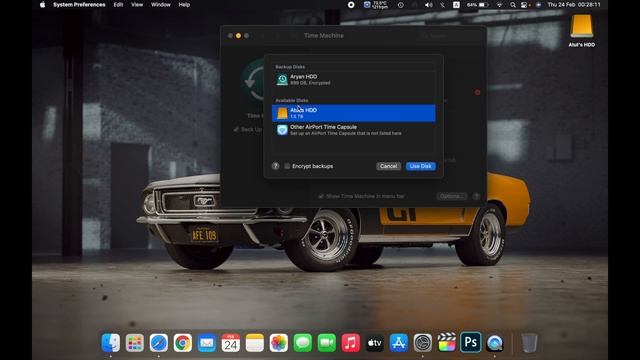Open the Wi-Fi menu
The height and width of the screenshot is (360, 640).
pos(500,5)
